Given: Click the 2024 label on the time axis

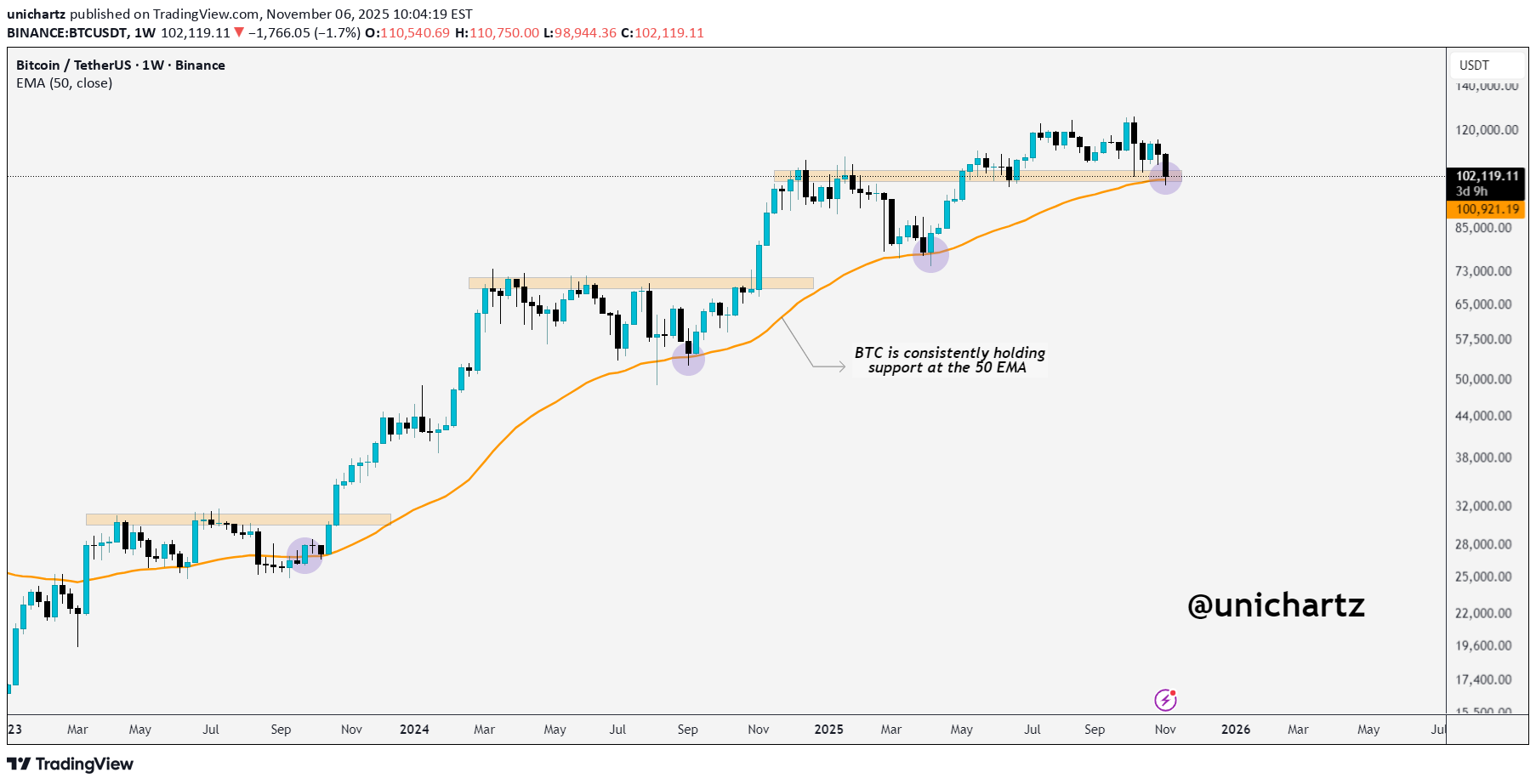Looking at the screenshot, I should tap(414, 730).
